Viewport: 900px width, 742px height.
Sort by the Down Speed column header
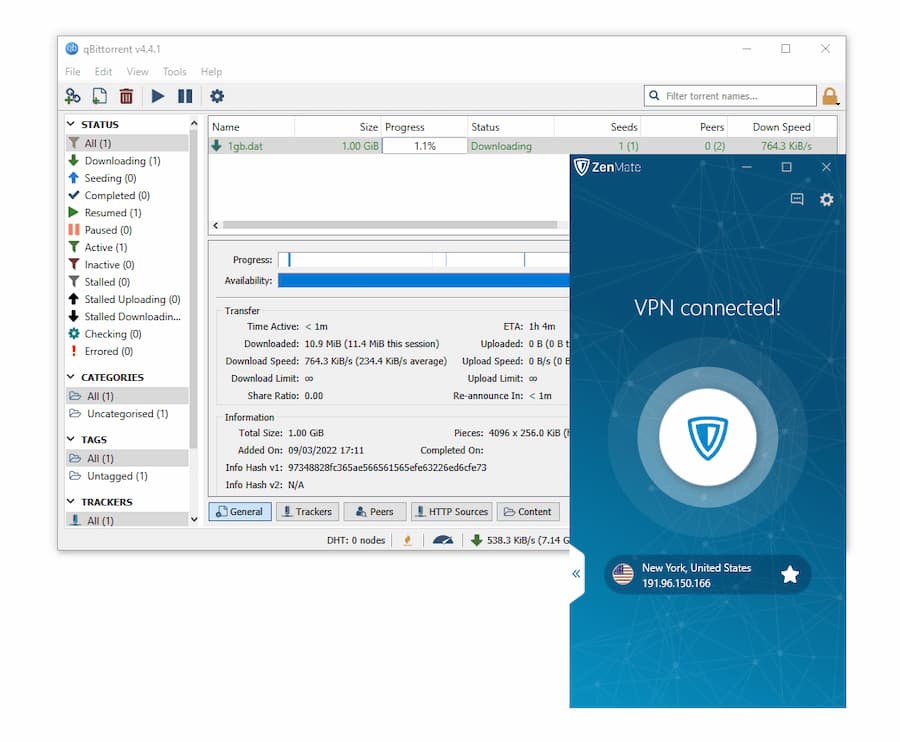tap(770, 127)
